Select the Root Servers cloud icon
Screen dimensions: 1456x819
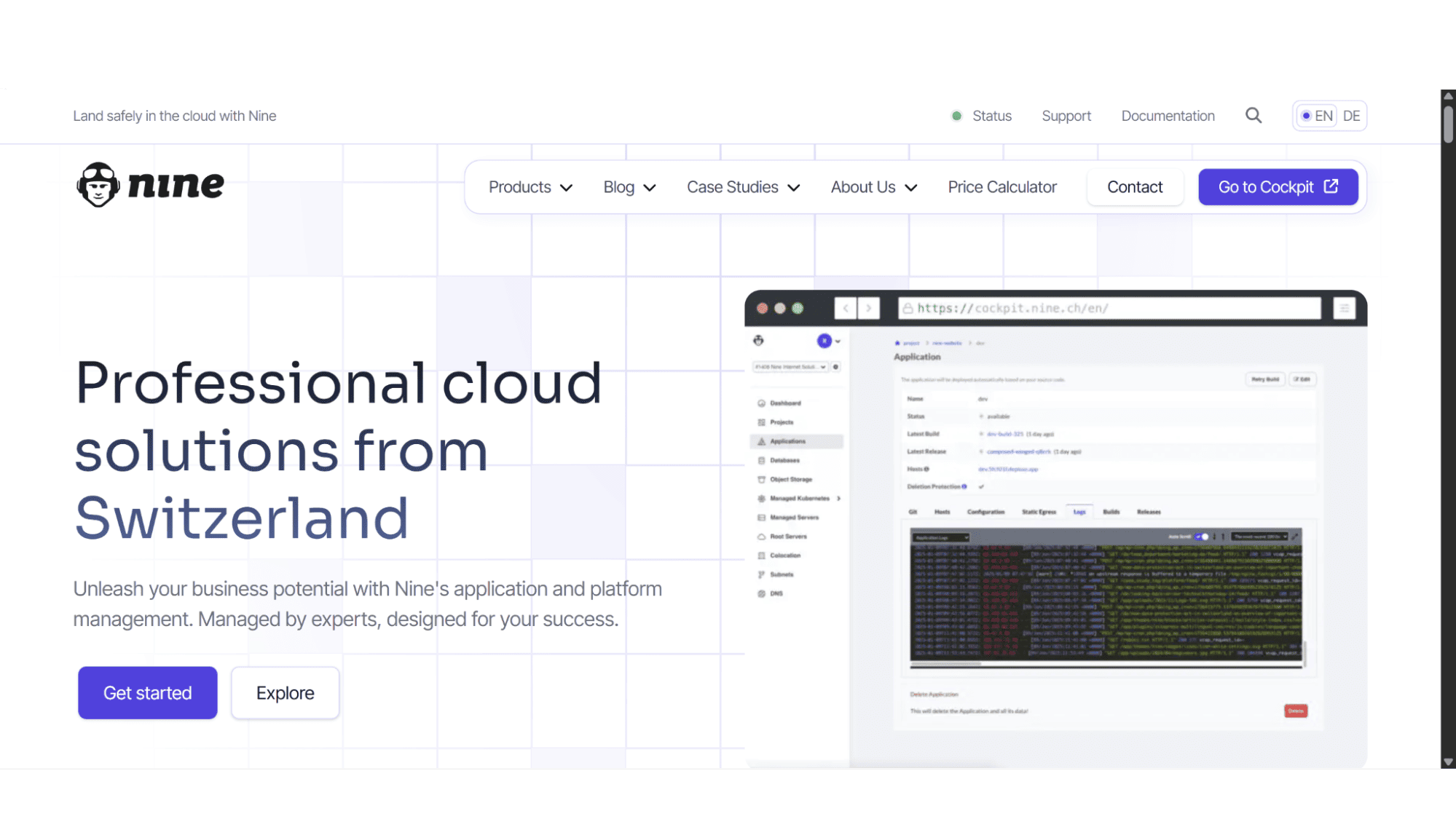[761, 537]
